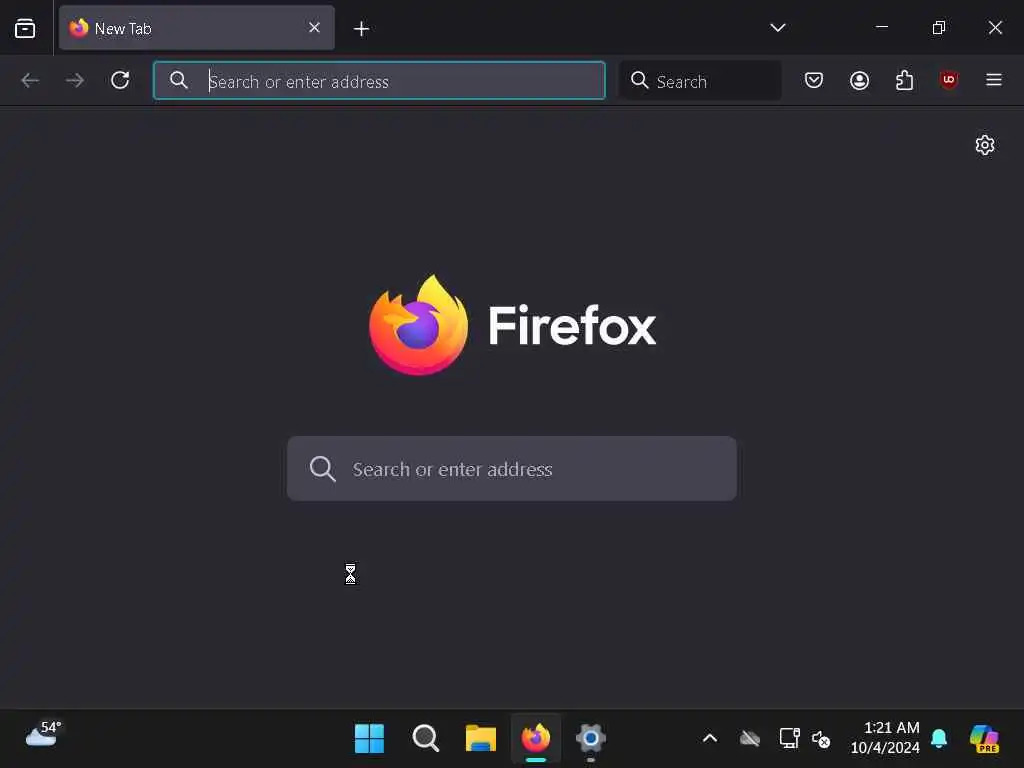The image size is (1024, 768).
Task: Expand the list all tabs chevron
Action: click(777, 28)
